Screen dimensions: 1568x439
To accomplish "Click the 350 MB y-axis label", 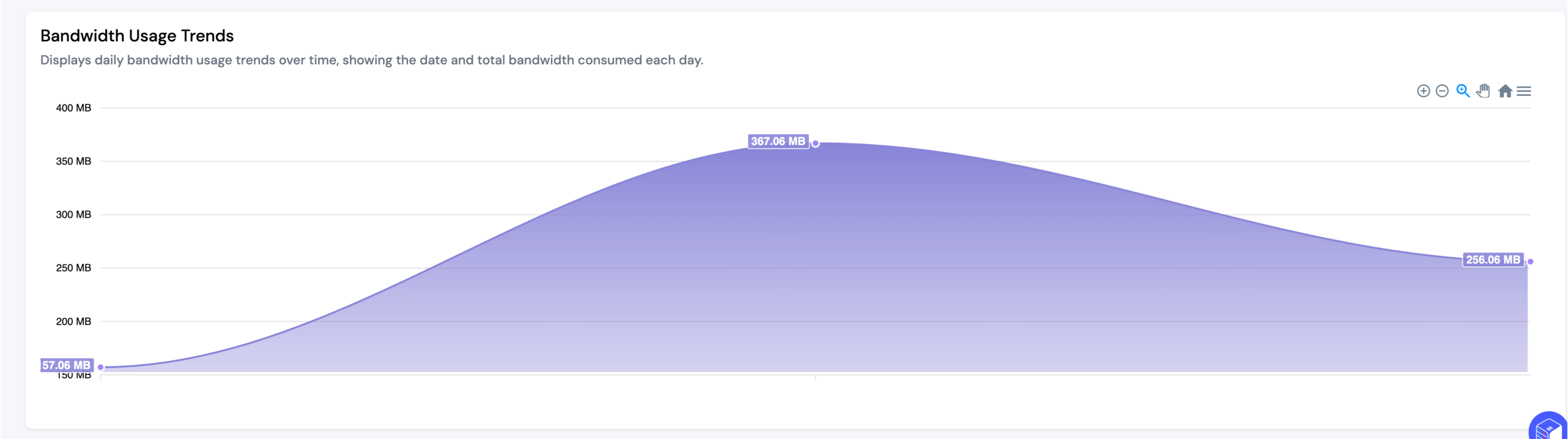I will tap(73, 161).
